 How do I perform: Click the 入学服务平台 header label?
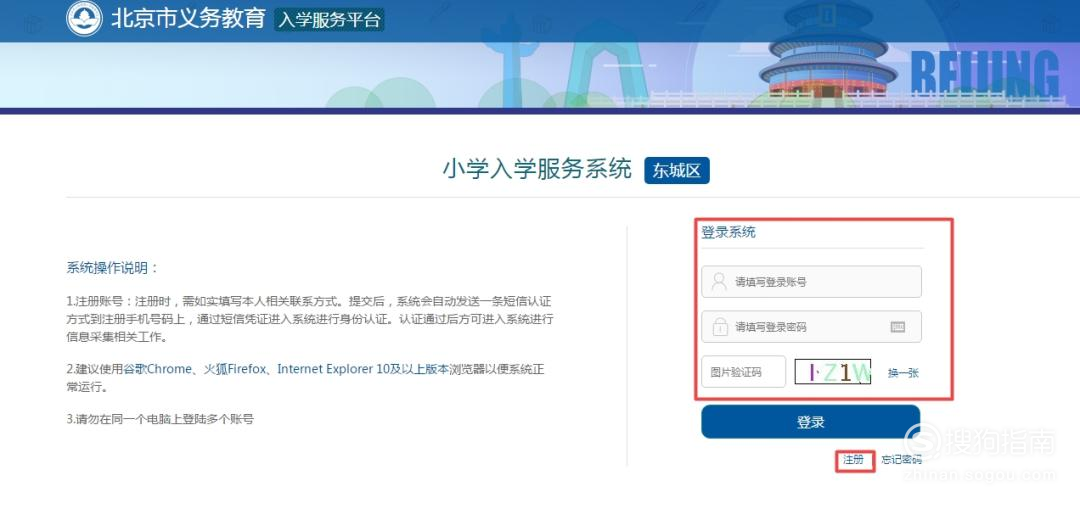point(329,20)
